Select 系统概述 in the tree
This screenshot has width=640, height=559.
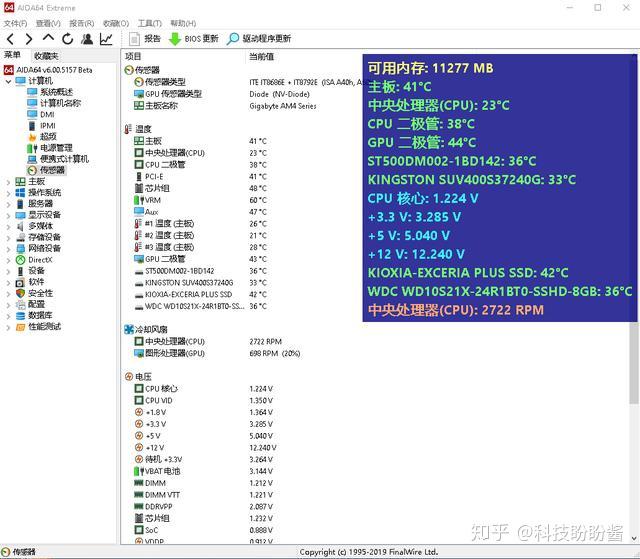tap(51, 92)
